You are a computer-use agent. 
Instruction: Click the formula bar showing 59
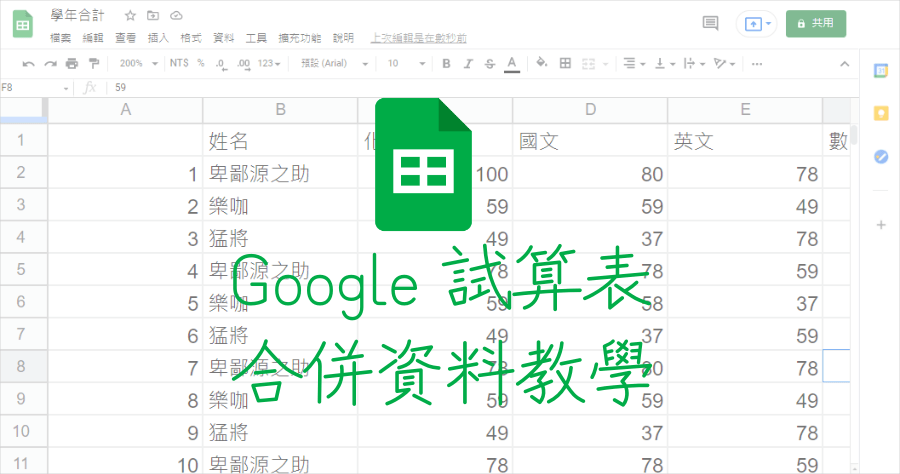click(x=482, y=88)
